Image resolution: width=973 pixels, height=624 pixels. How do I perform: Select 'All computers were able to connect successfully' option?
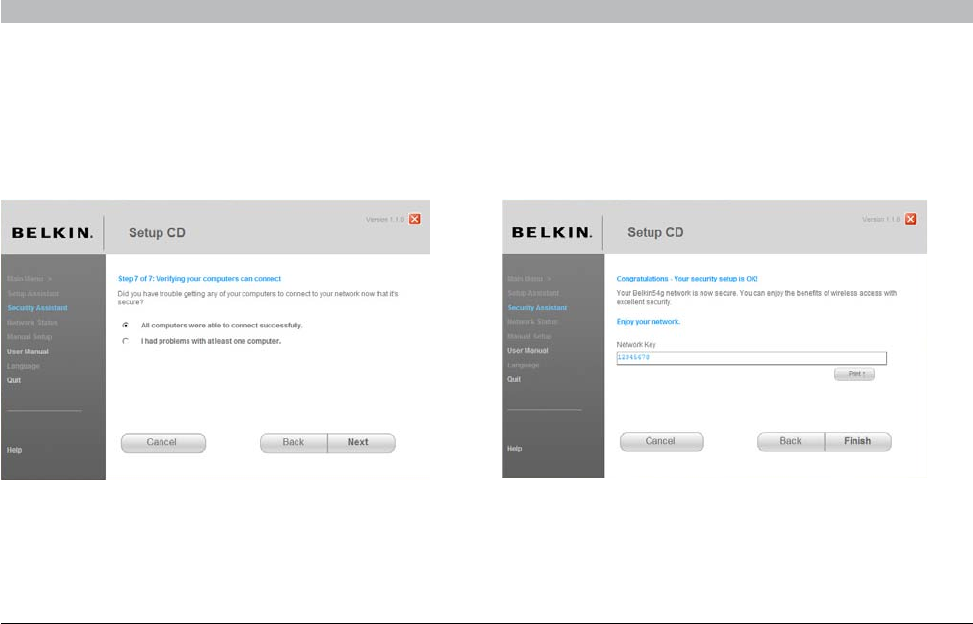tap(126, 325)
